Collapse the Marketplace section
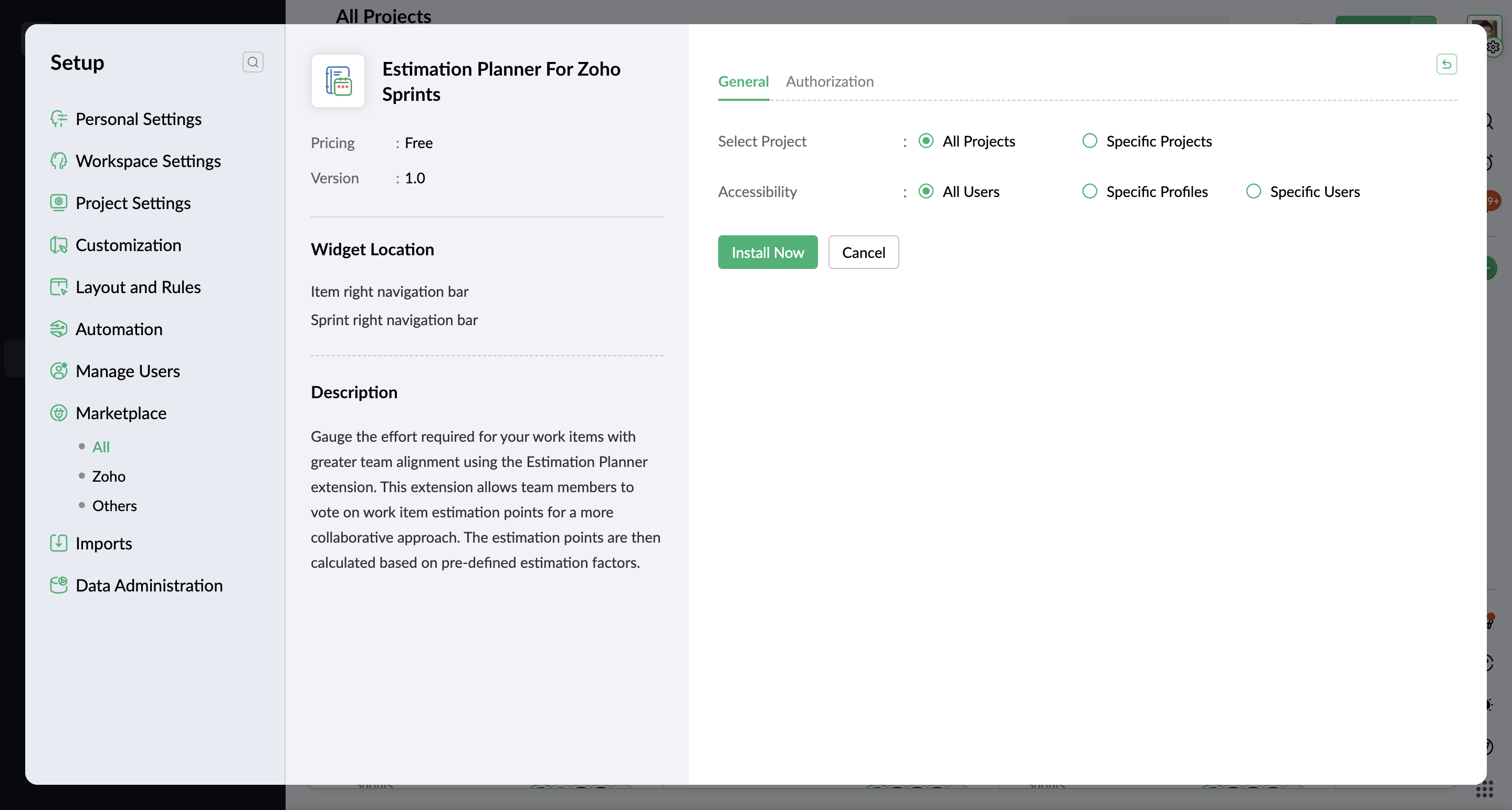This screenshot has height=810, width=1512. coord(121,413)
